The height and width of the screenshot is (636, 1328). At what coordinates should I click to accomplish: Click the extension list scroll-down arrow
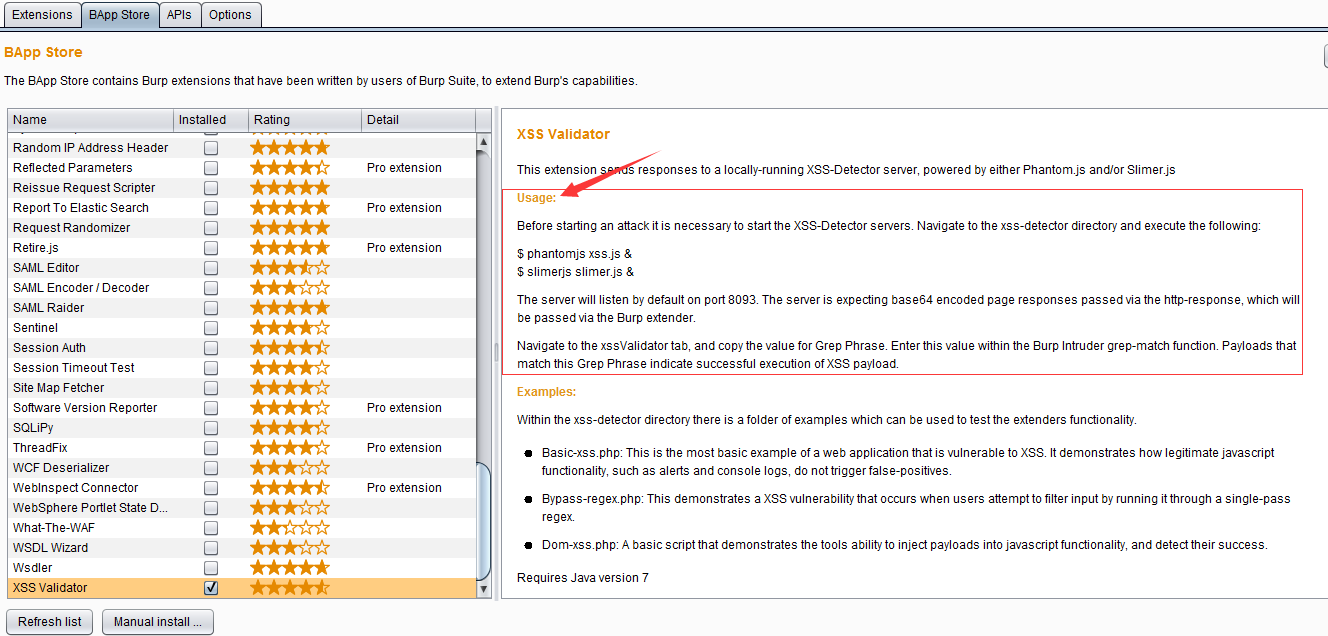[484, 589]
